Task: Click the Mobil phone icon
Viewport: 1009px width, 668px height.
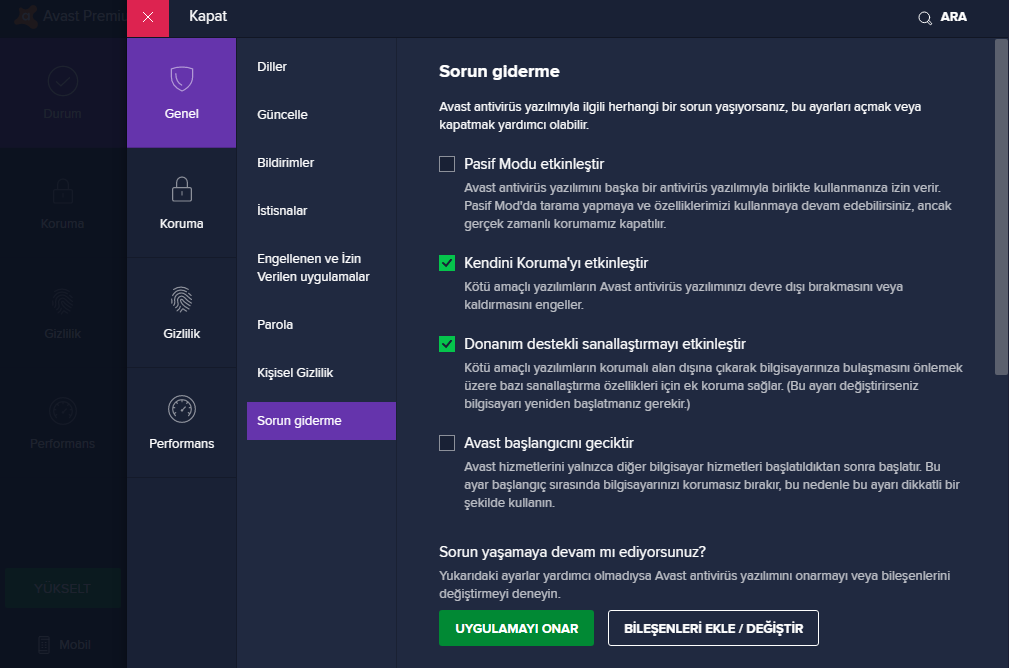Action: tap(44, 644)
